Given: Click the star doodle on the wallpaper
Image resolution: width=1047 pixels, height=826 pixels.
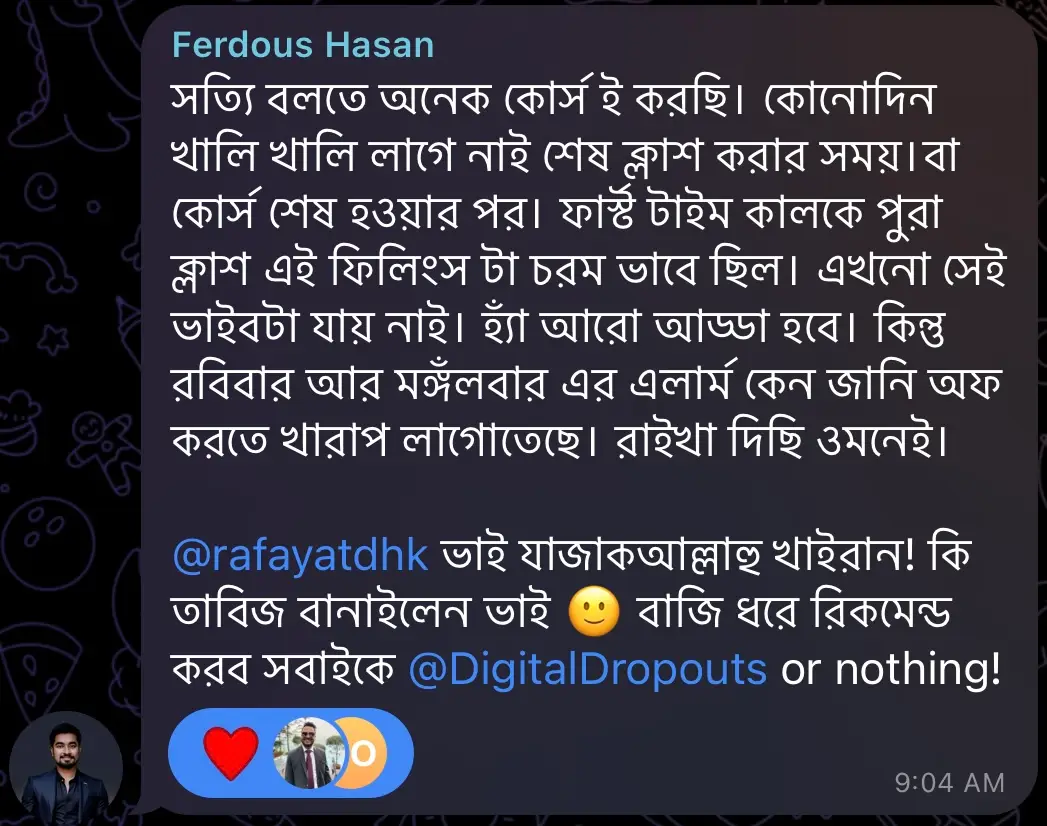Looking at the screenshot, I should [53, 339].
